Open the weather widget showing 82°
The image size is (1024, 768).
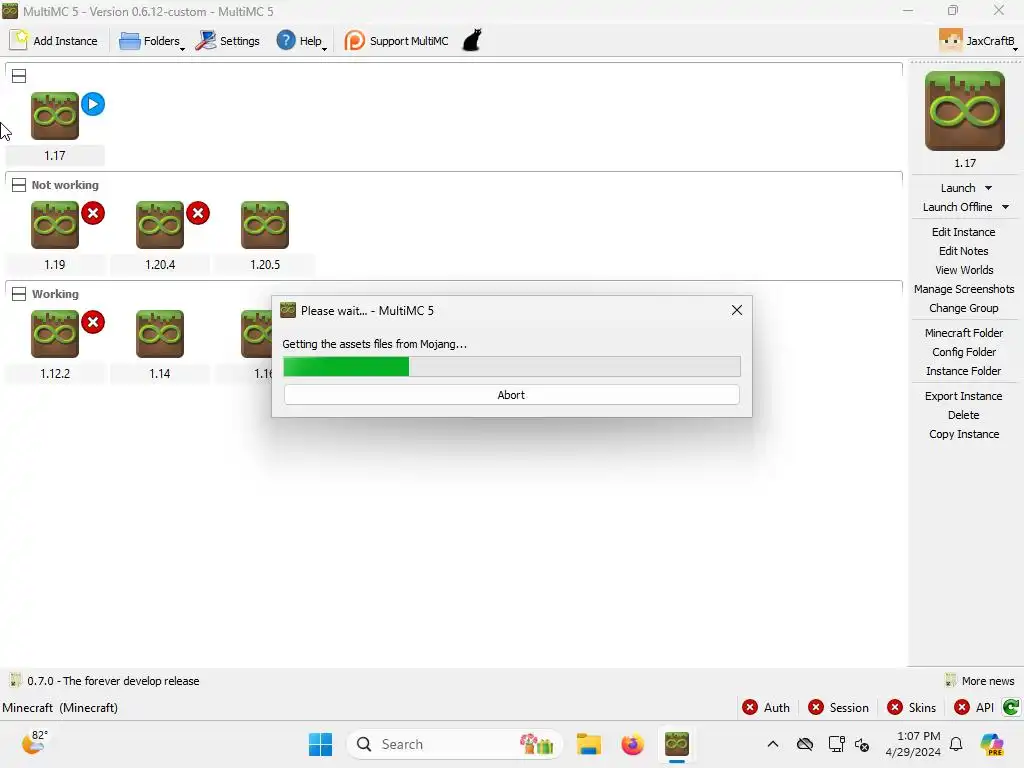click(35, 743)
